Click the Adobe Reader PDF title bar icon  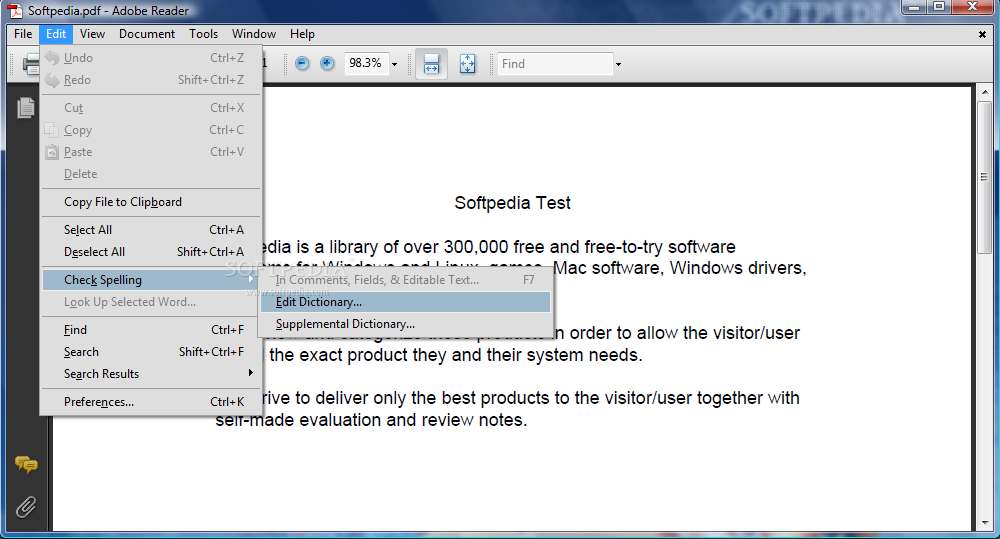pyautogui.click(x=15, y=11)
